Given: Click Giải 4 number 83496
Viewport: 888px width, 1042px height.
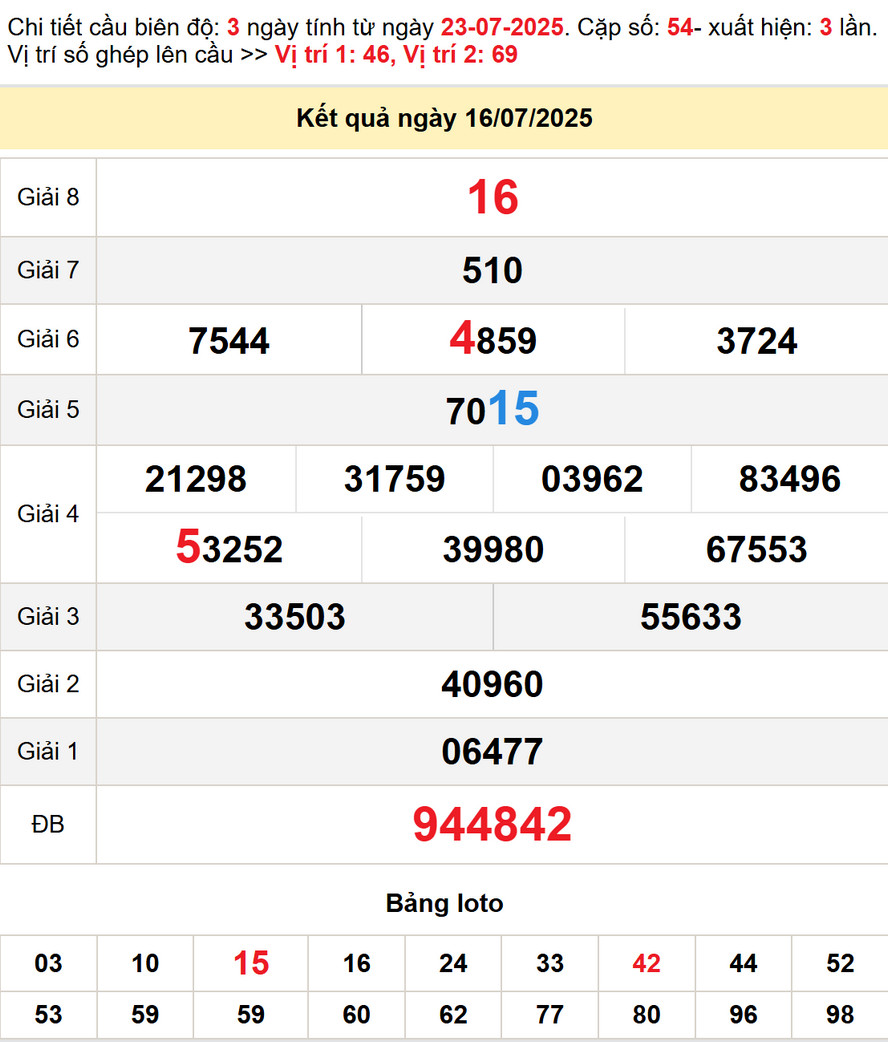Looking at the screenshot, I should [x=789, y=480].
